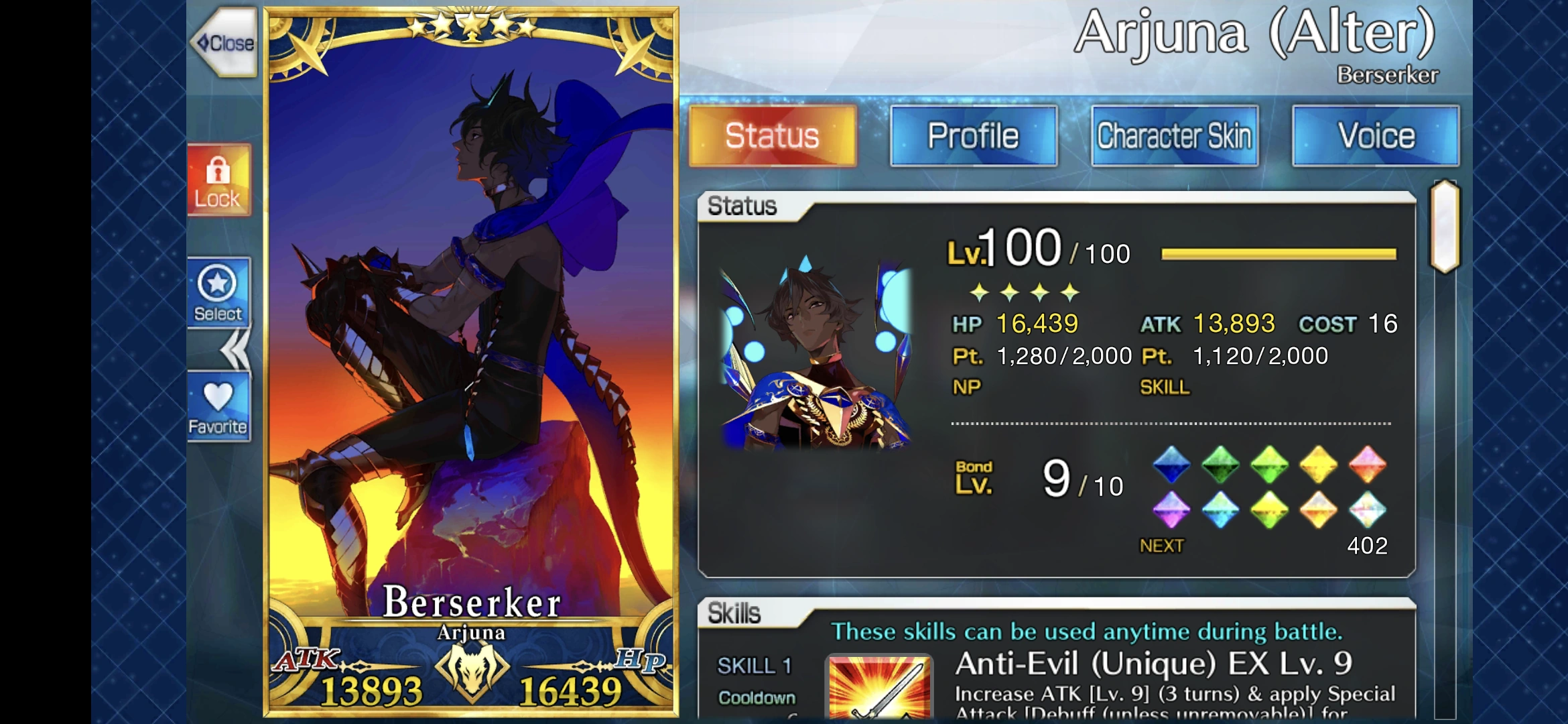This screenshot has width=1568, height=724.
Task: Toggle the Favorite heart button
Action: (x=218, y=407)
